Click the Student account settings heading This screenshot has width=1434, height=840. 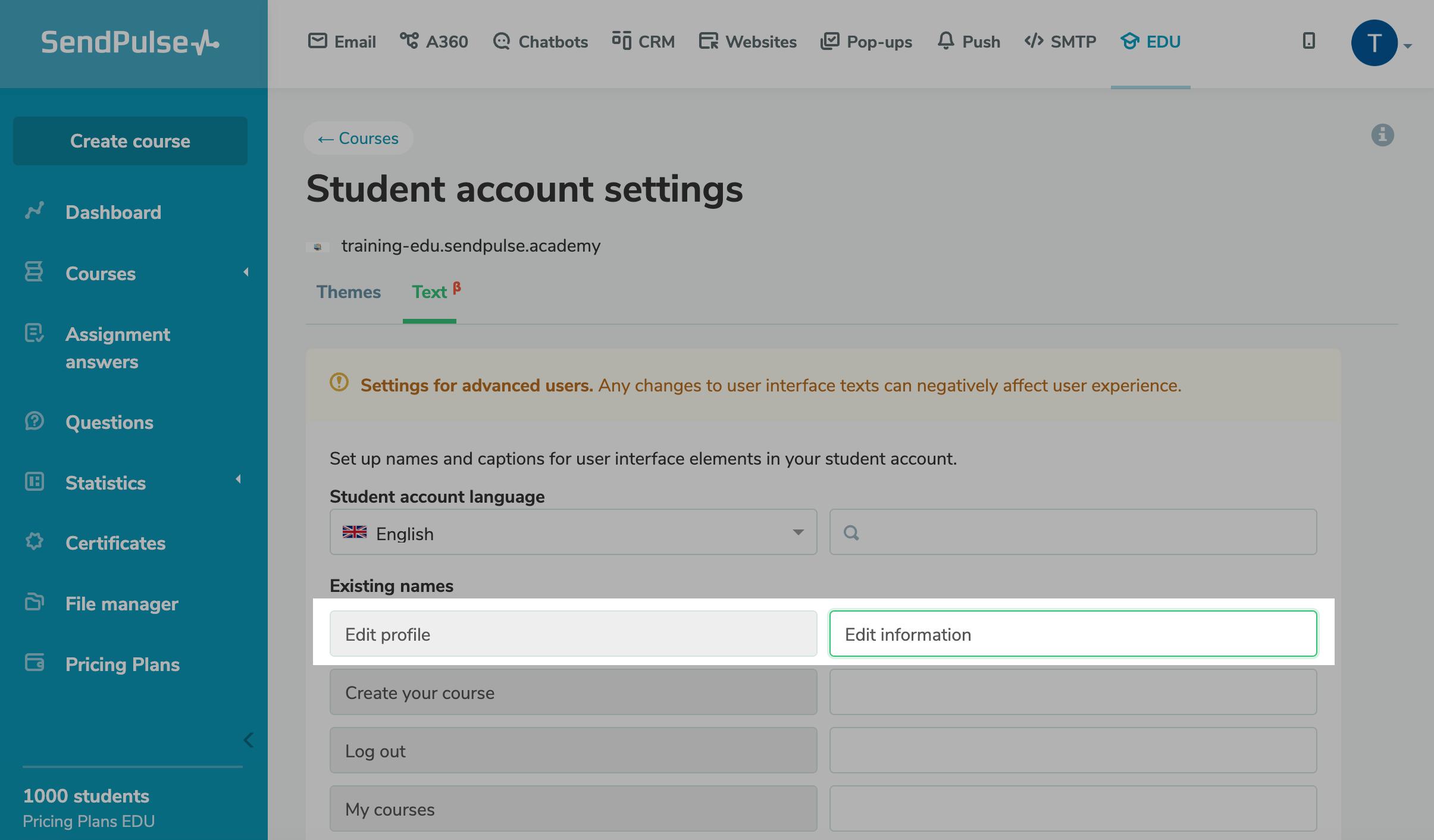pos(524,189)
